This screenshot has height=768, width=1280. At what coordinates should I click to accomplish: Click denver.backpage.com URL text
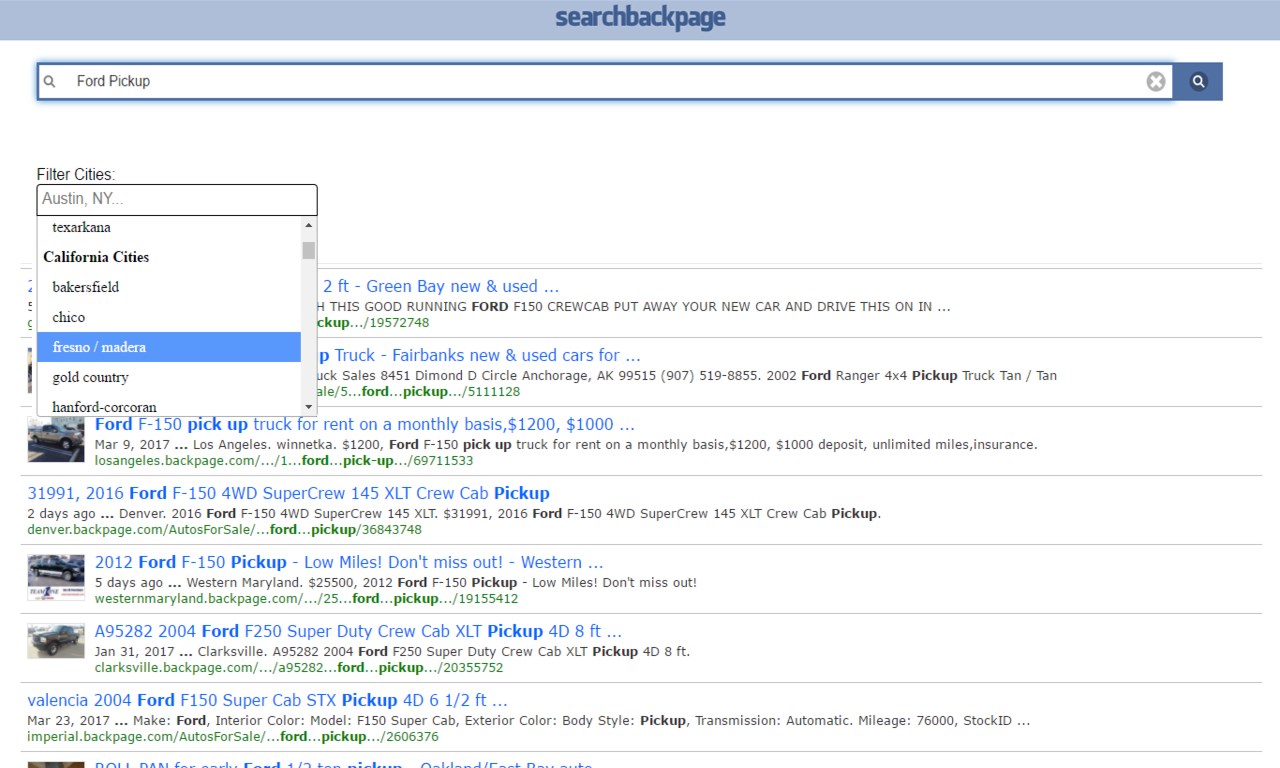tap(224, 530)
